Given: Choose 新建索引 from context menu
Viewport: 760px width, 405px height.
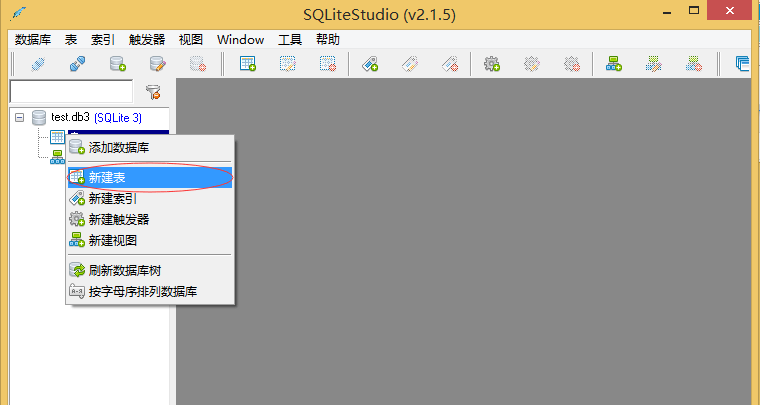Looking at the screenshot, I should 150,199.
